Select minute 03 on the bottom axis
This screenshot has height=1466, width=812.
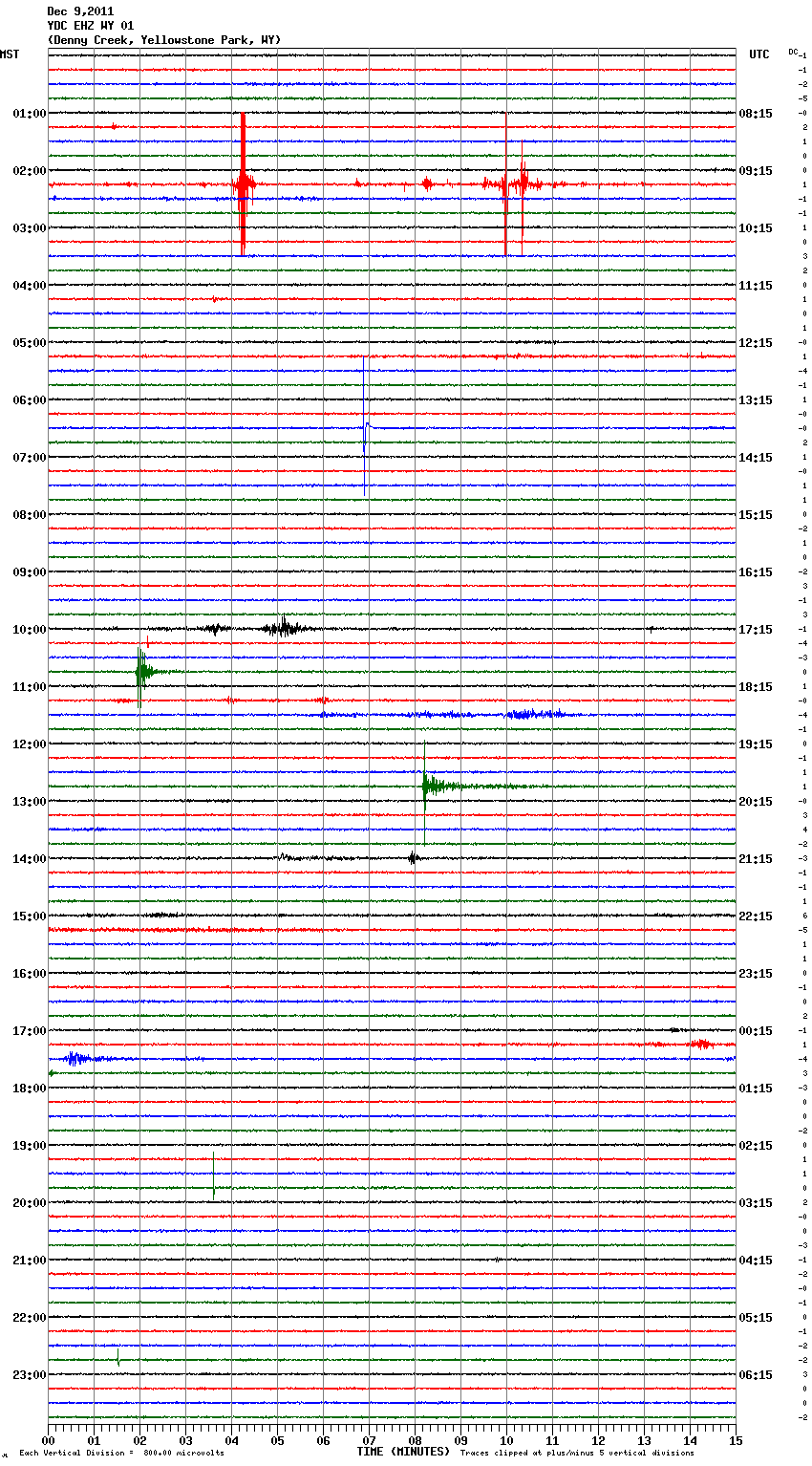tap(185, 1440)
